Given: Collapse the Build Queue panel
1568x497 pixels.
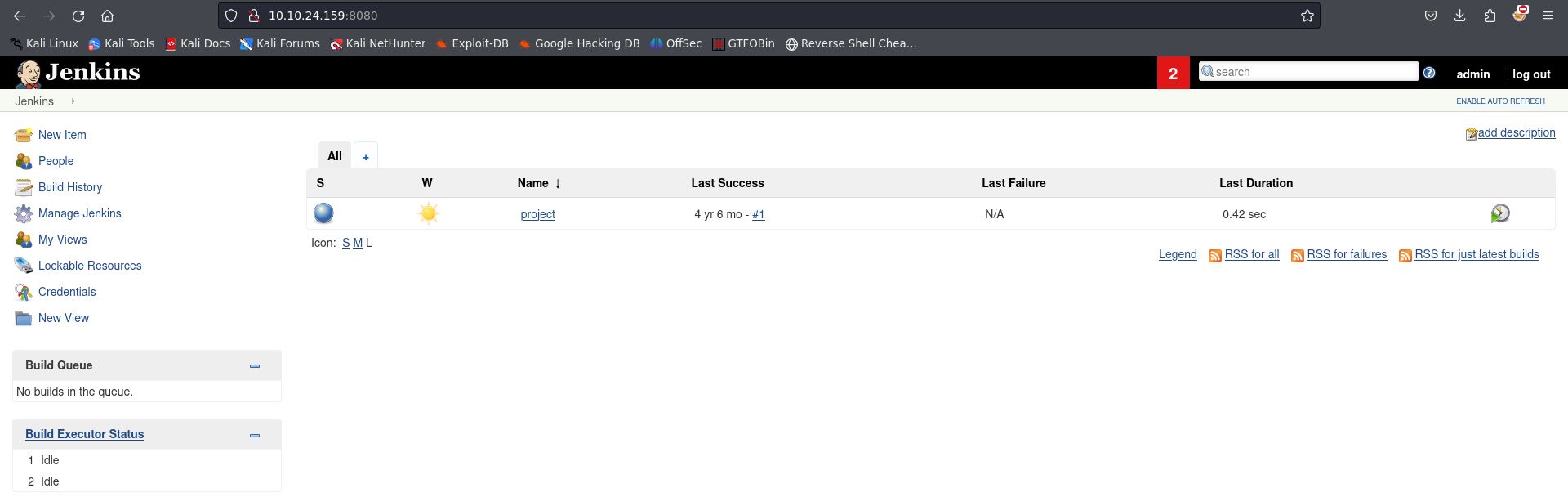Looking at the screenshot, I should click(255, 366).
